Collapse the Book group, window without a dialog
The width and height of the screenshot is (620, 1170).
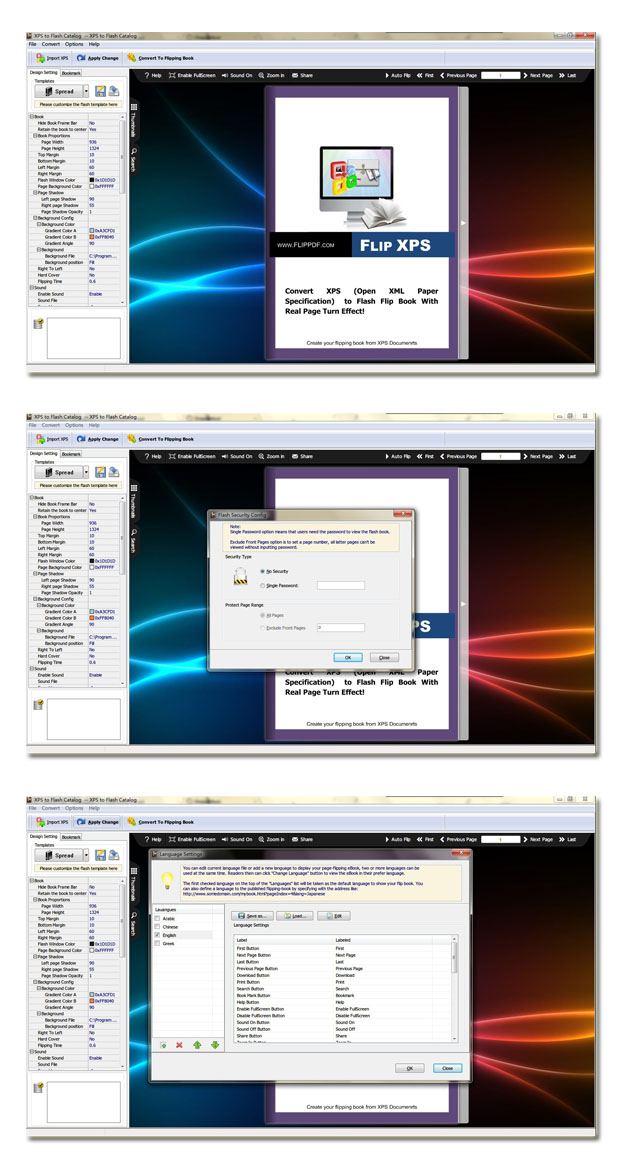coord(31,116)
